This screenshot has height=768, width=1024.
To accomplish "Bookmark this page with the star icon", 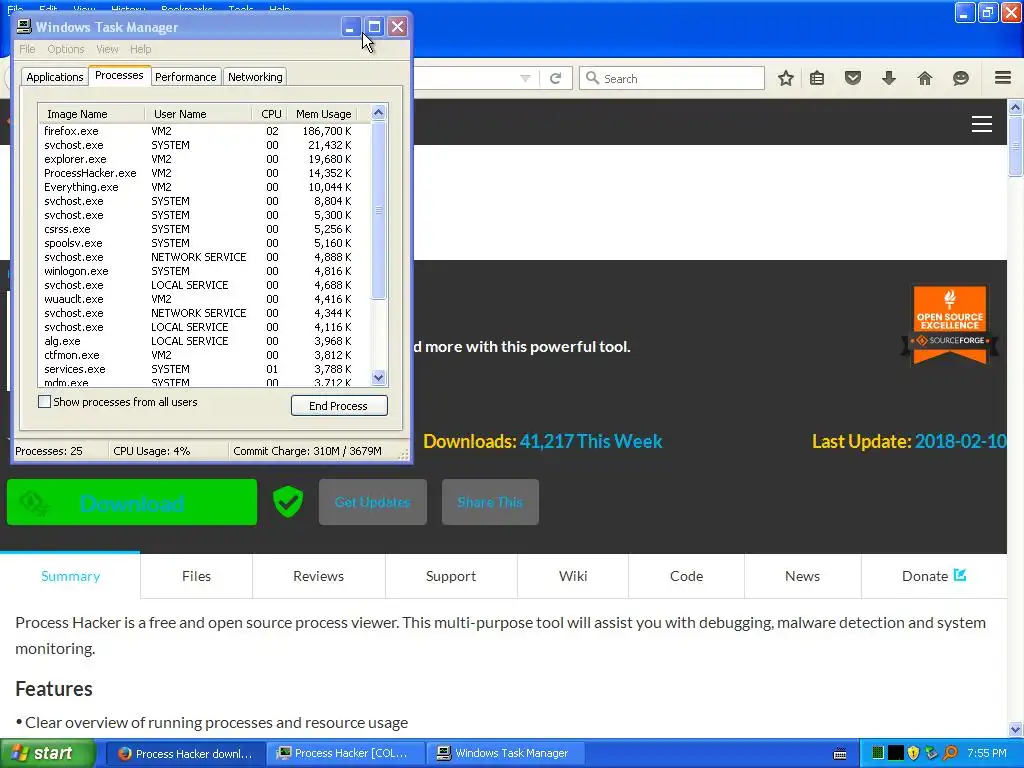I will (x=786, y=78).
